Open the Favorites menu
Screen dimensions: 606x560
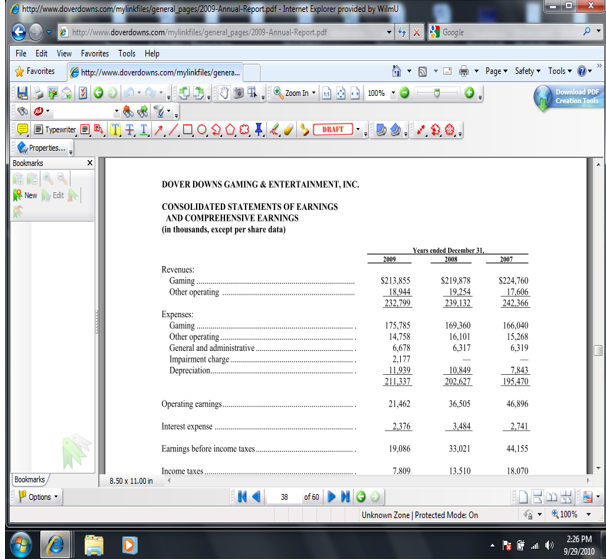pyautogui.click(x=95, y=53)
